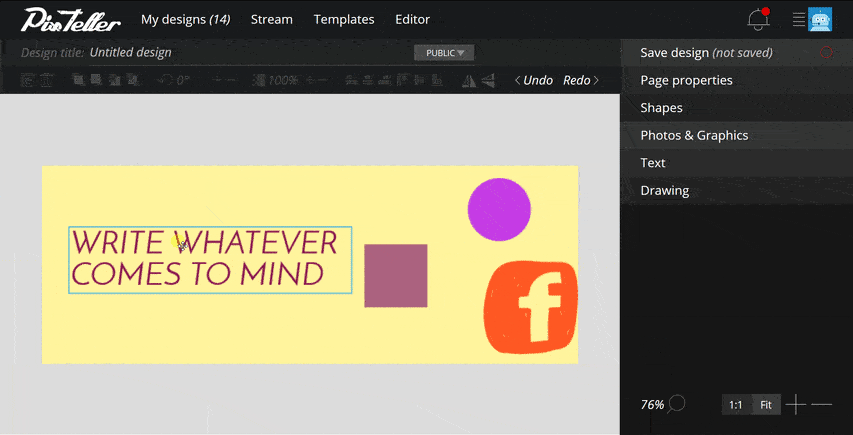The width and height of the screenshot is (853, 435).
Task: Click the PixTeller logo
Action: pyautogui.click(x=71, y=20)
